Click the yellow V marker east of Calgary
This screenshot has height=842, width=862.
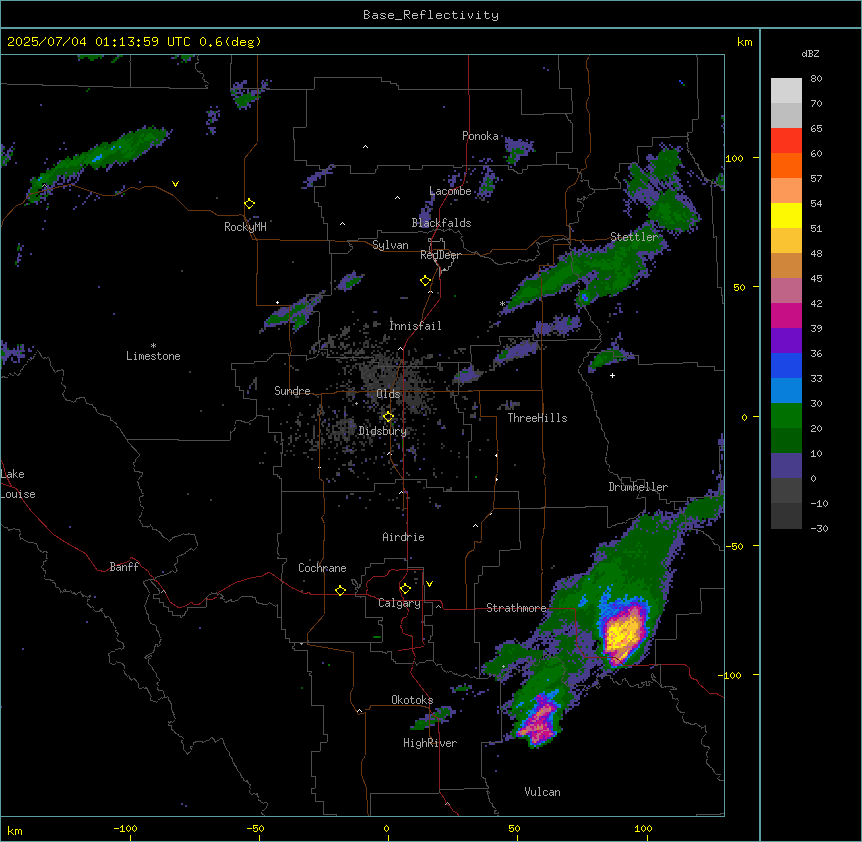click(x=429, y=584)
